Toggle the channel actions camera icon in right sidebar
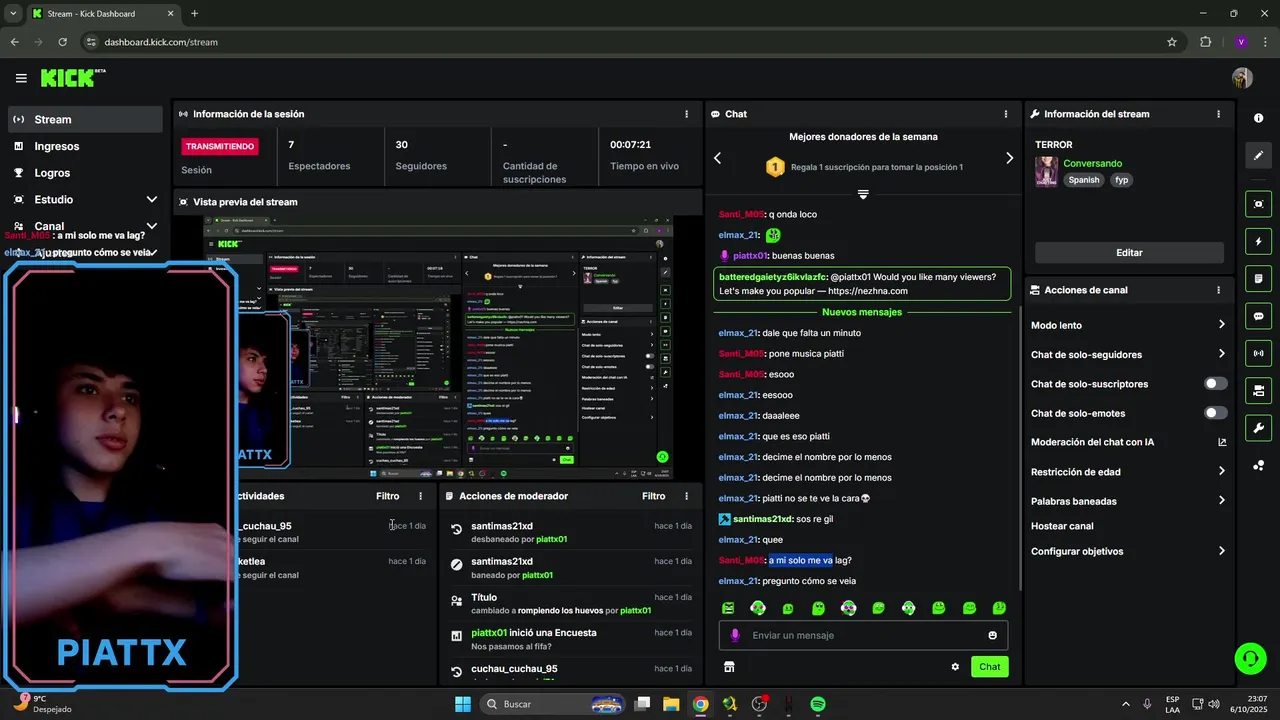The width and height of the screenshot is (1280, 720). click(x=1258, y=390)
